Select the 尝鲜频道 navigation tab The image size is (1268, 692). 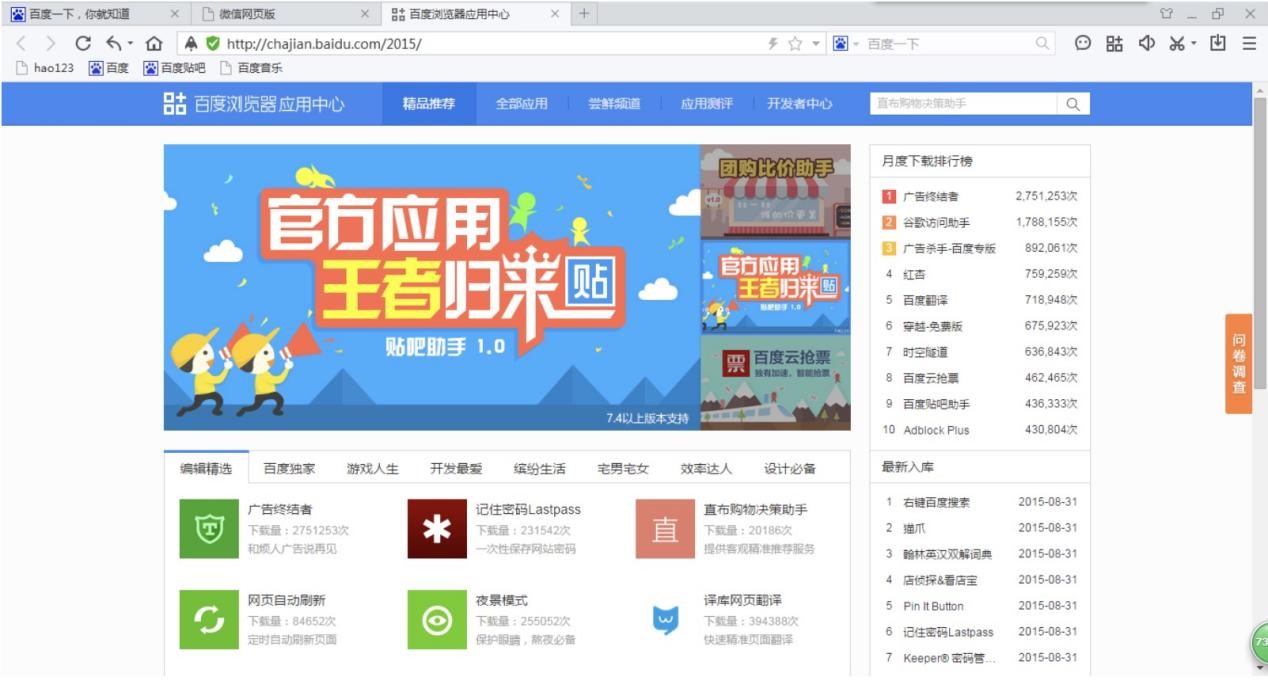614,104
